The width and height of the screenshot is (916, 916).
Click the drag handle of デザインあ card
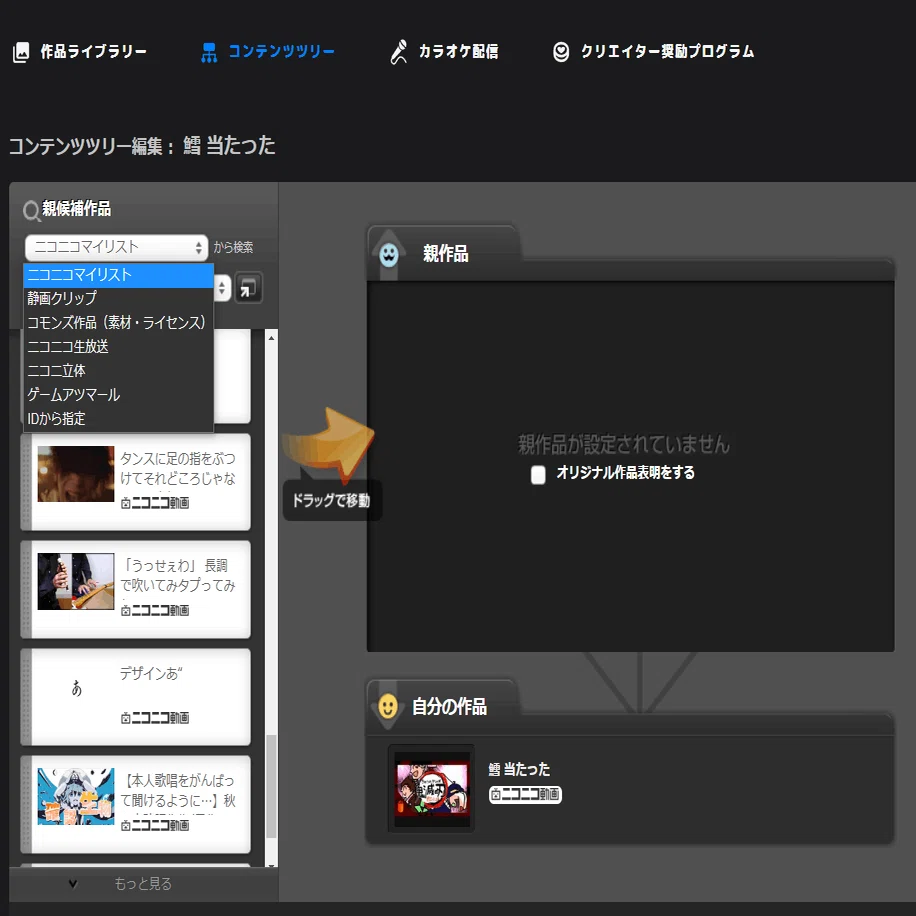(x=26, y=697)
